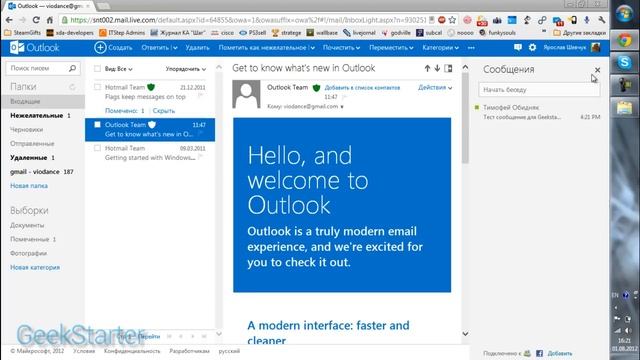Toggle flag on Flags keep messages message
Screen dimensions: 640x360
200,96
